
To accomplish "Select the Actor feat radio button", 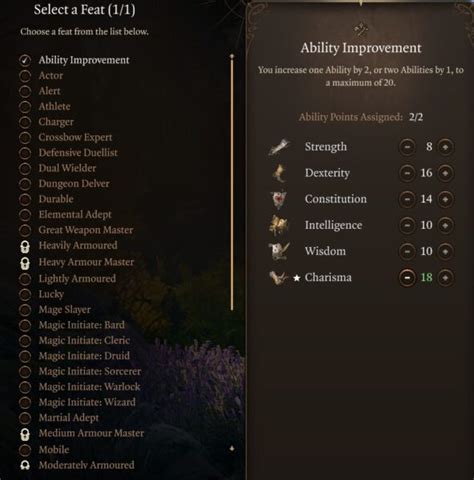I will pos(25,76).
